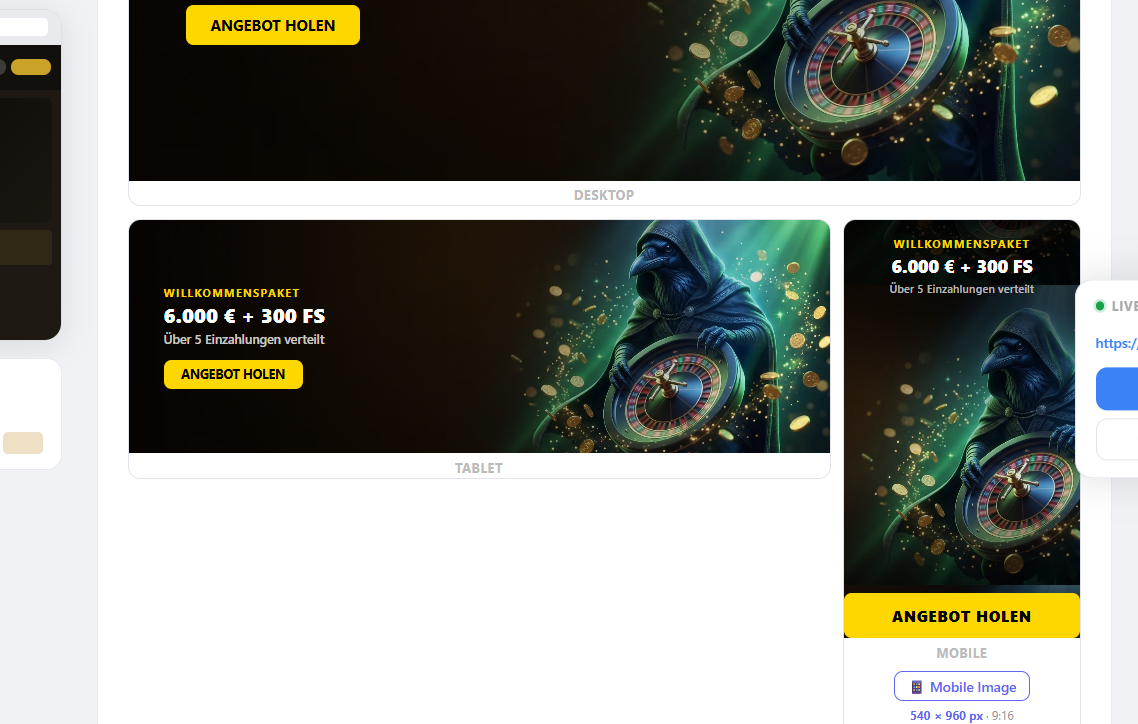Click the green LIVE status dot
Image resolution: width=1138 pixels, height=724 pixels.
pos(1100,306)
